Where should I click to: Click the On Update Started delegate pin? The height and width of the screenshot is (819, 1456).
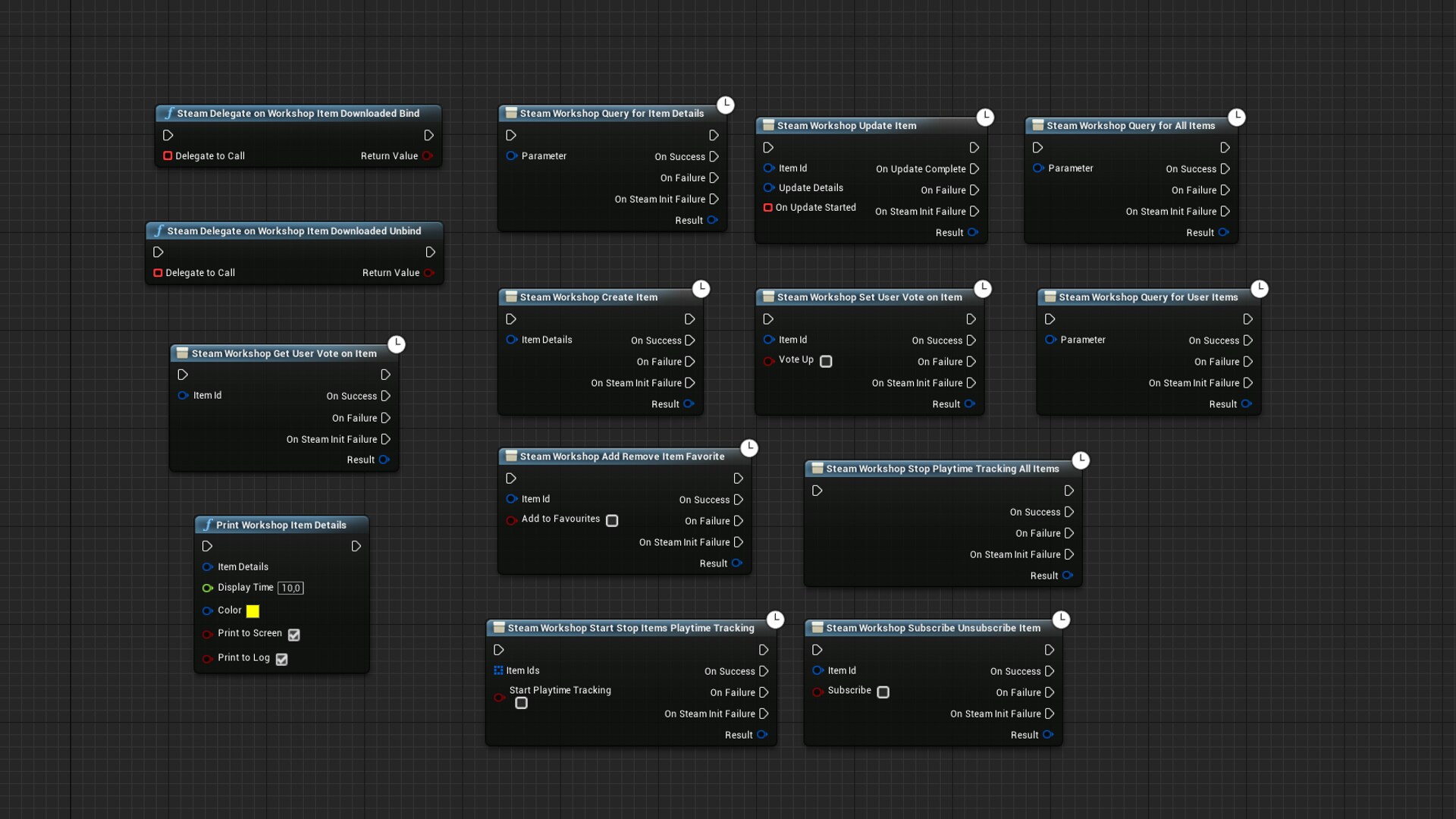pyautogui.click(x=767, y=208)
